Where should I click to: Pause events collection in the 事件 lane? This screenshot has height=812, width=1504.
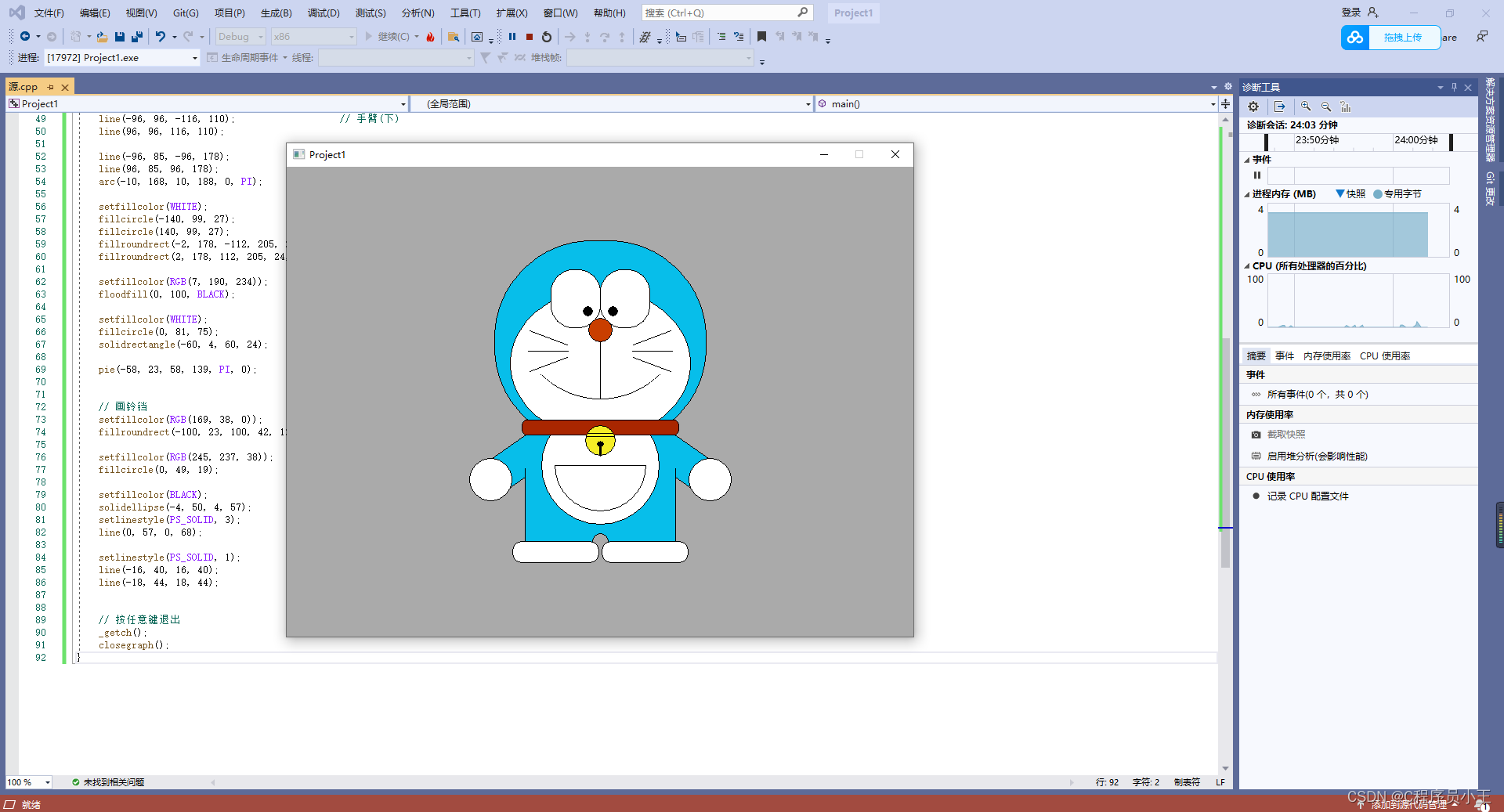pos(1257,175)
